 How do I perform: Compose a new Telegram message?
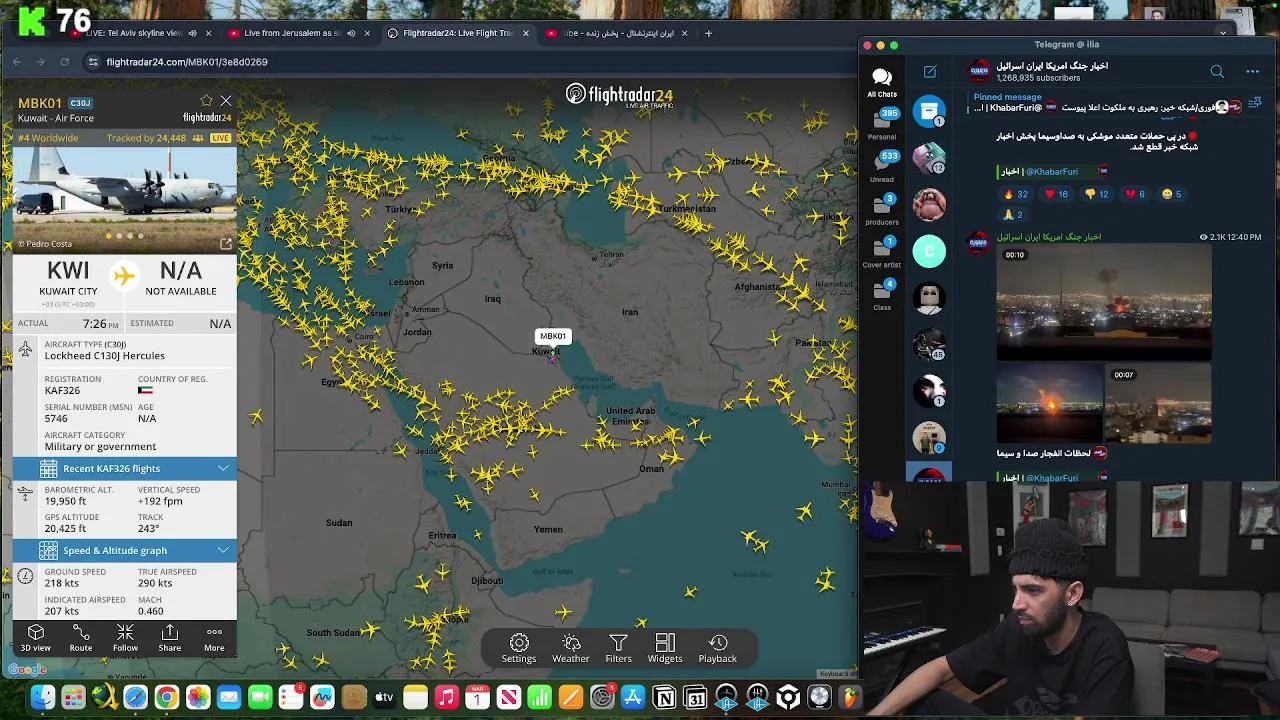coord(930,72)
